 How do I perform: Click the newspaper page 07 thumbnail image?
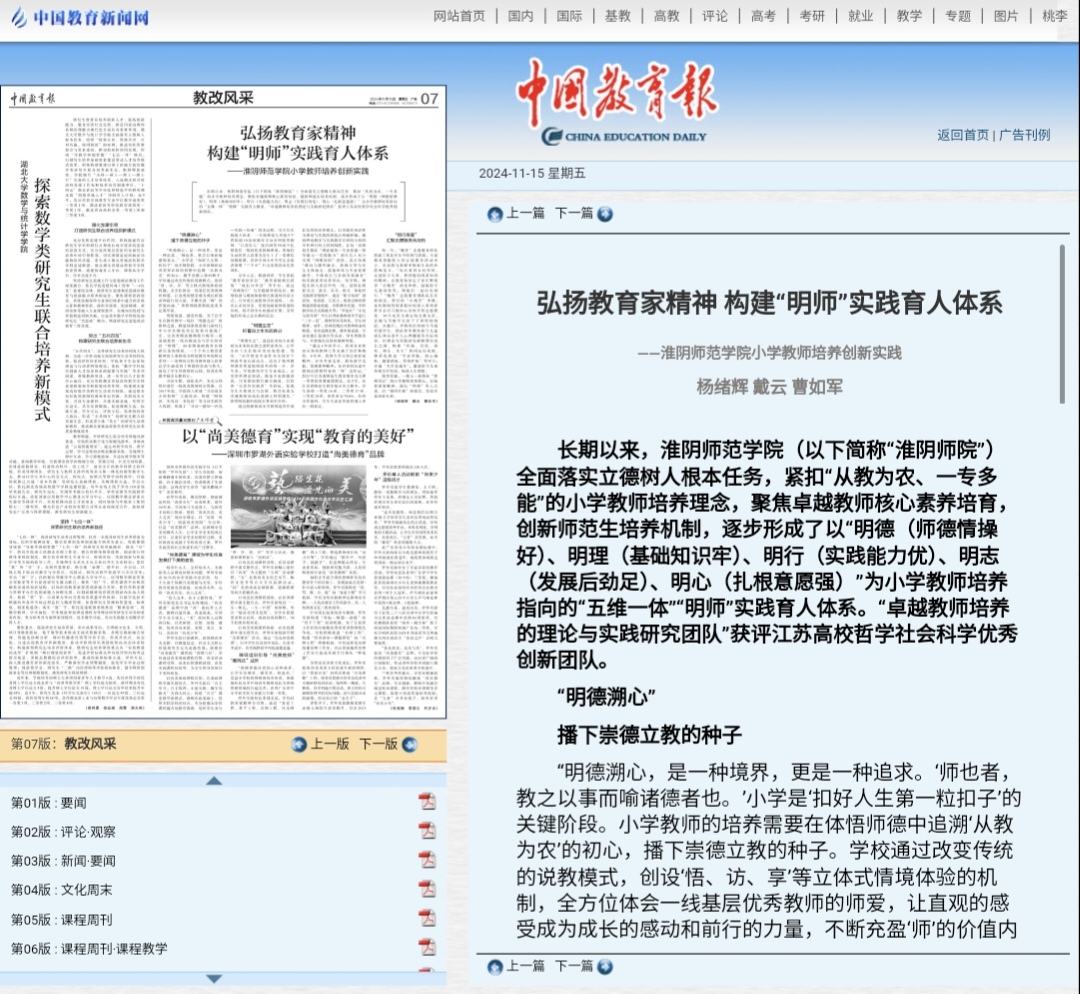223,402
